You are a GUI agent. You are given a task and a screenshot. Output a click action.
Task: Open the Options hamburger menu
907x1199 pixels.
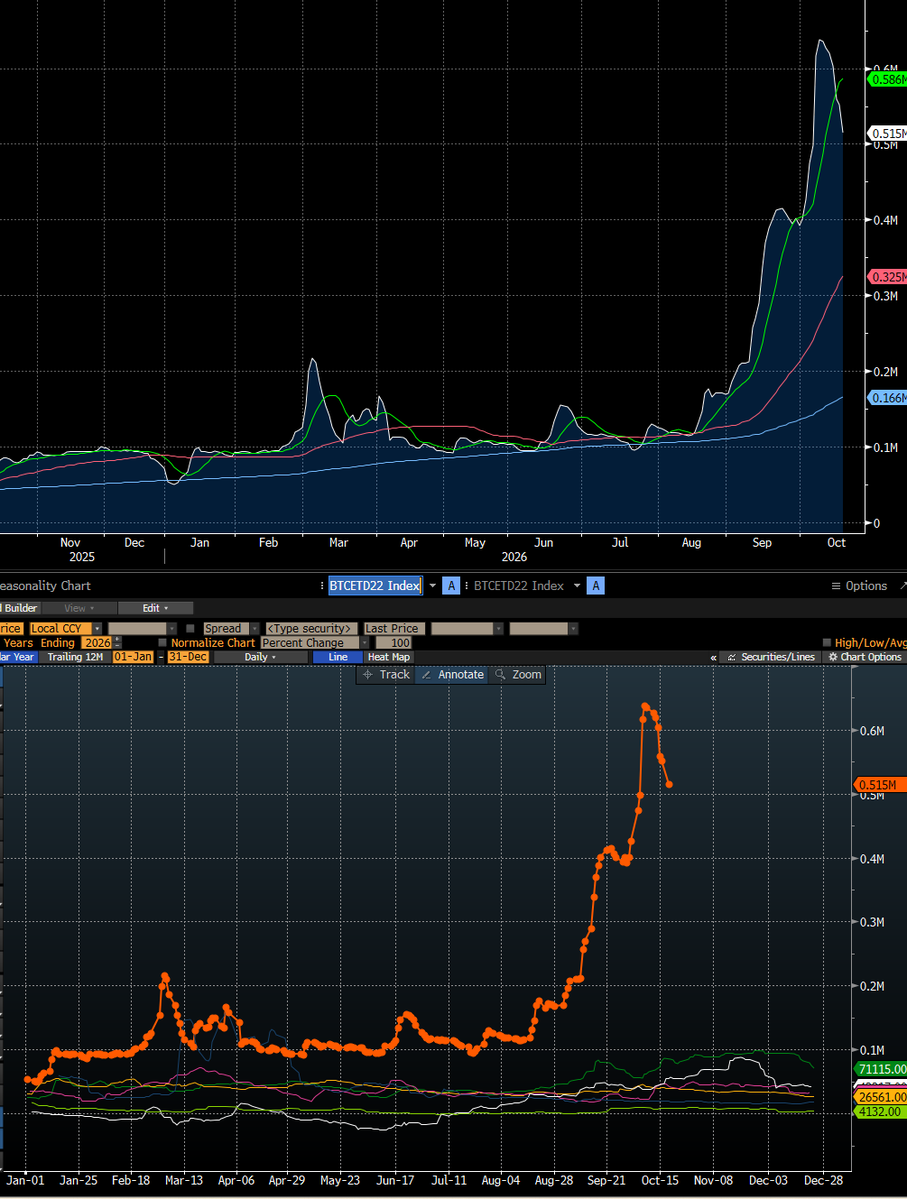[x=859, y=586]
